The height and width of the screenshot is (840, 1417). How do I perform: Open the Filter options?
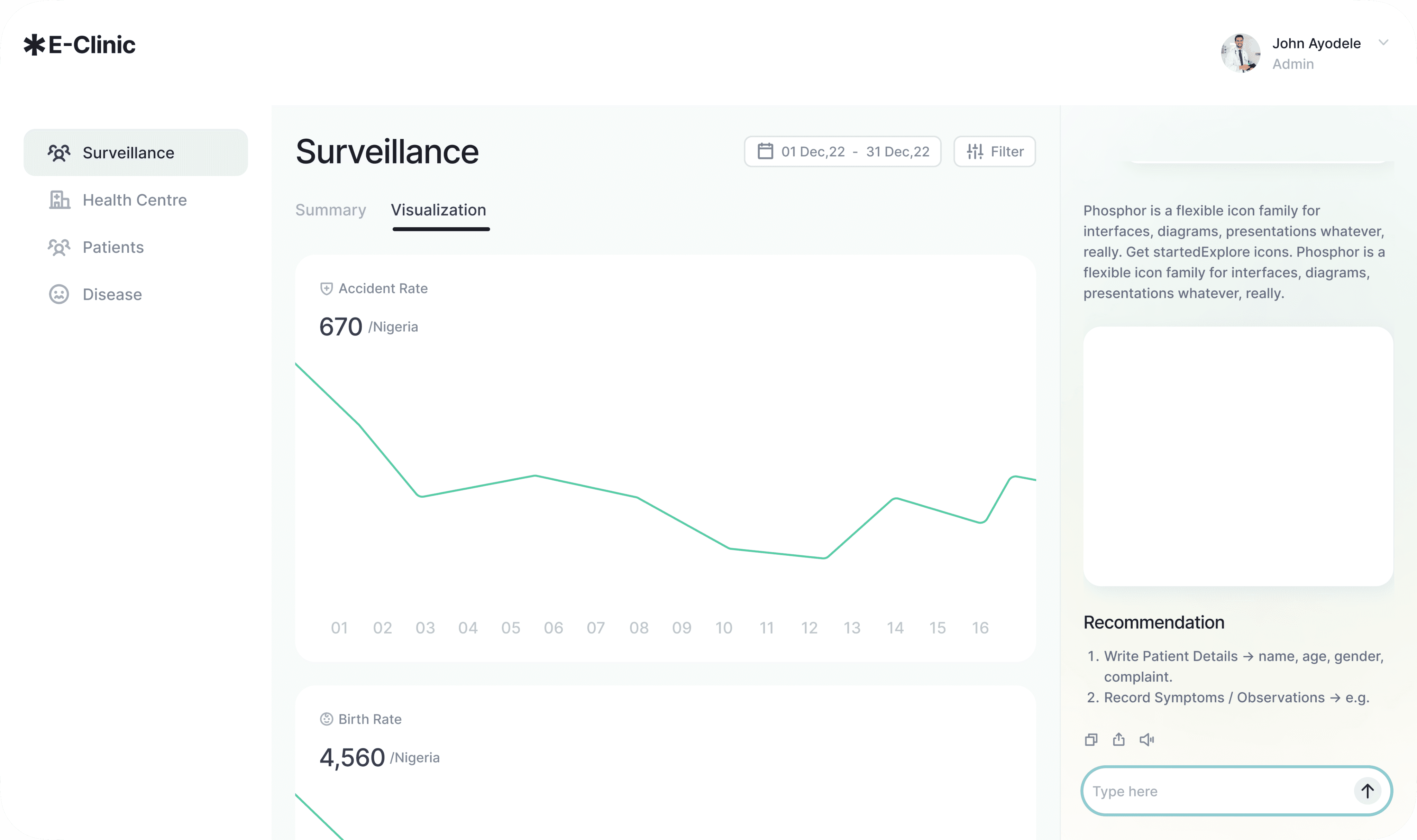995,152
